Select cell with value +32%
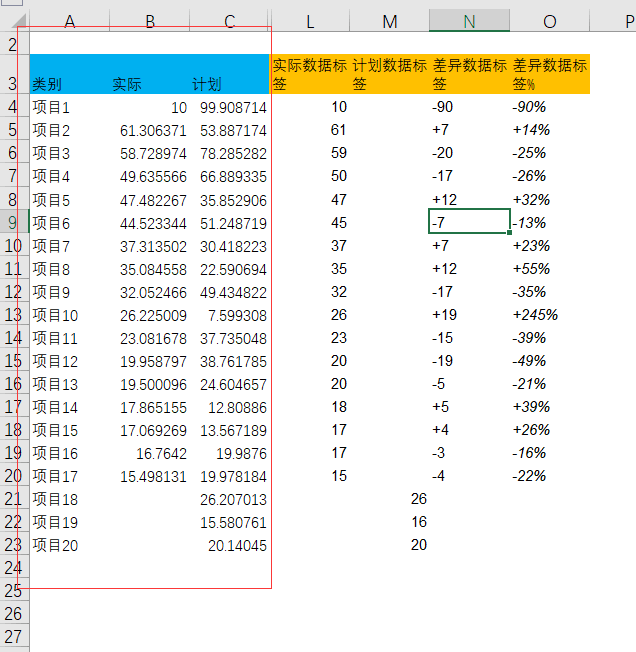Image resolution: width=636 pixels, height=652 pixels. (550, 200)
